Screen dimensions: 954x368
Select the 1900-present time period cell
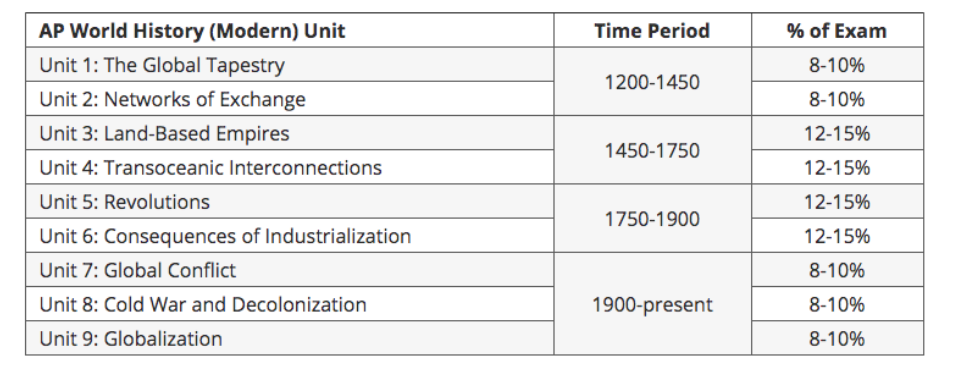tap(652, 304)
